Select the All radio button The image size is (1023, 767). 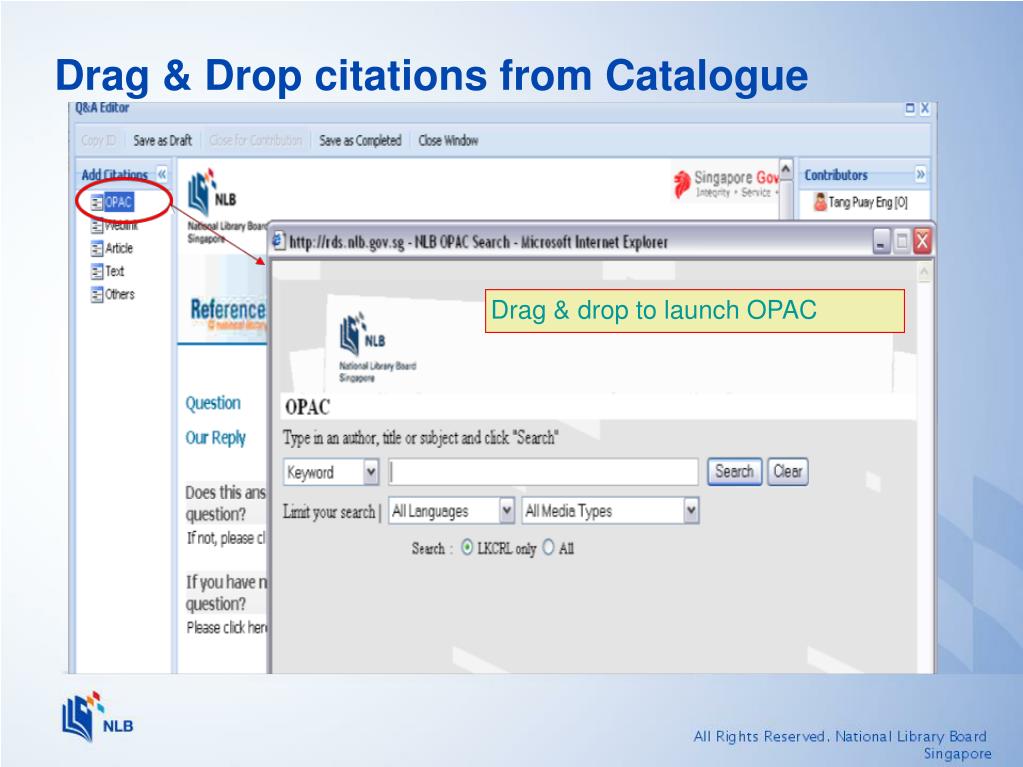click(x=548, y=548)
